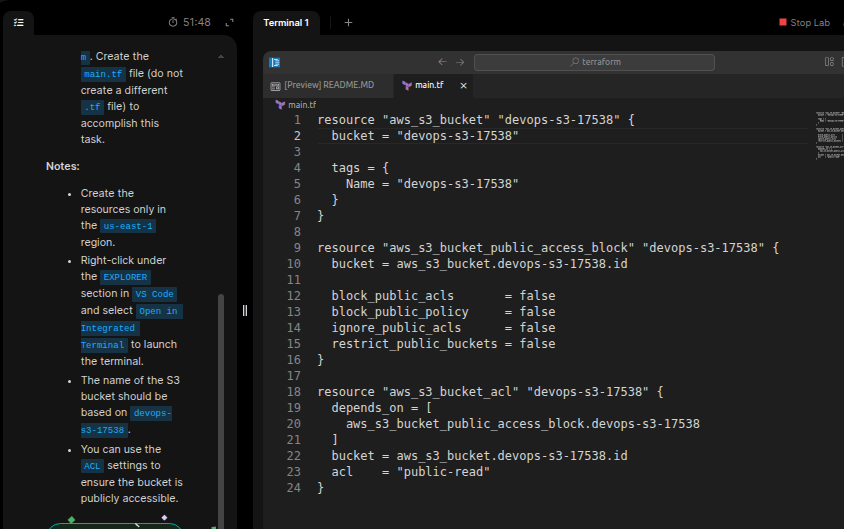Viewport: 844px width, 529px height.
Task: Click the terraform search field
Action: click(594, 62)
